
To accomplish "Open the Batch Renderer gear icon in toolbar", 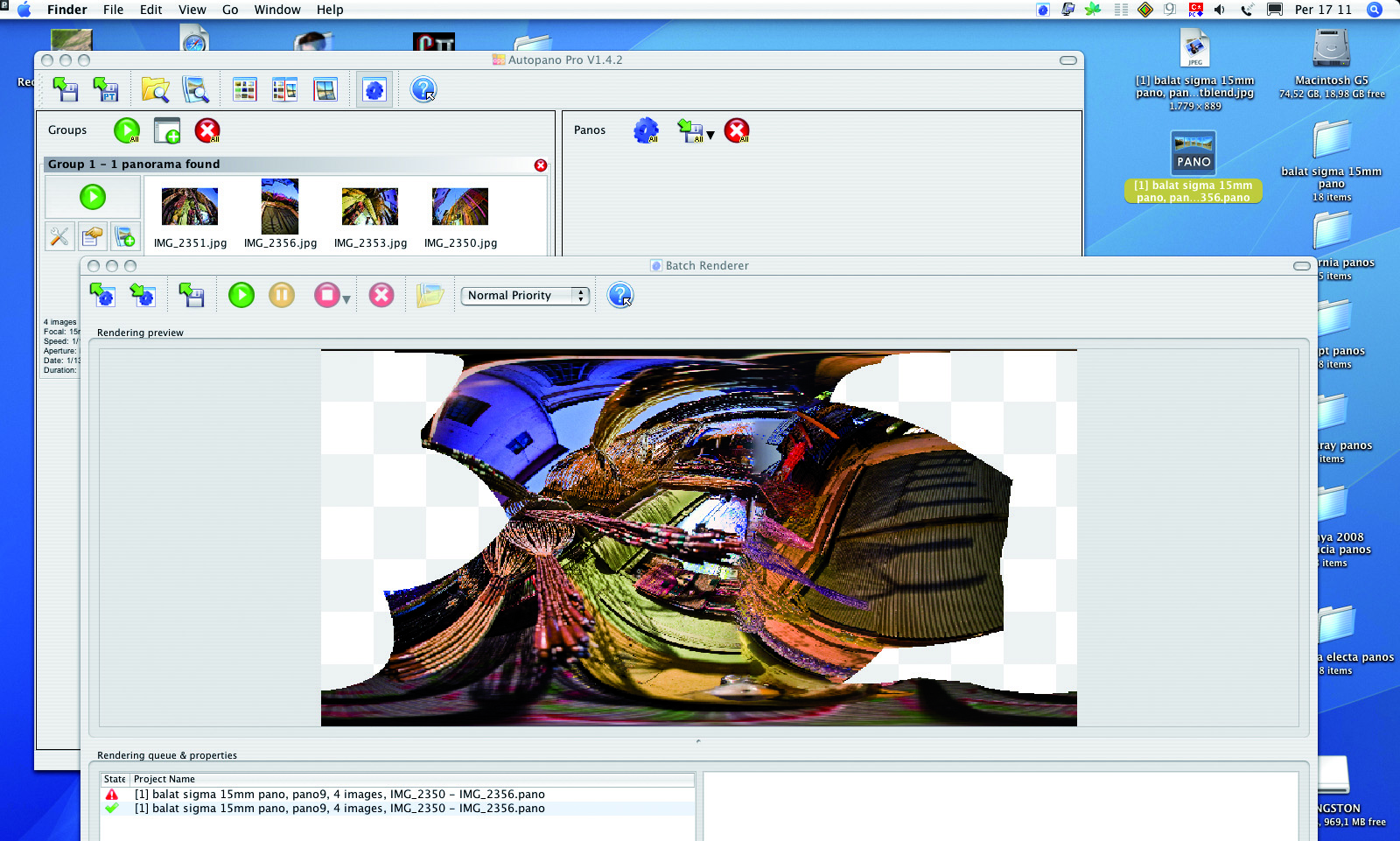I will 374,90.
